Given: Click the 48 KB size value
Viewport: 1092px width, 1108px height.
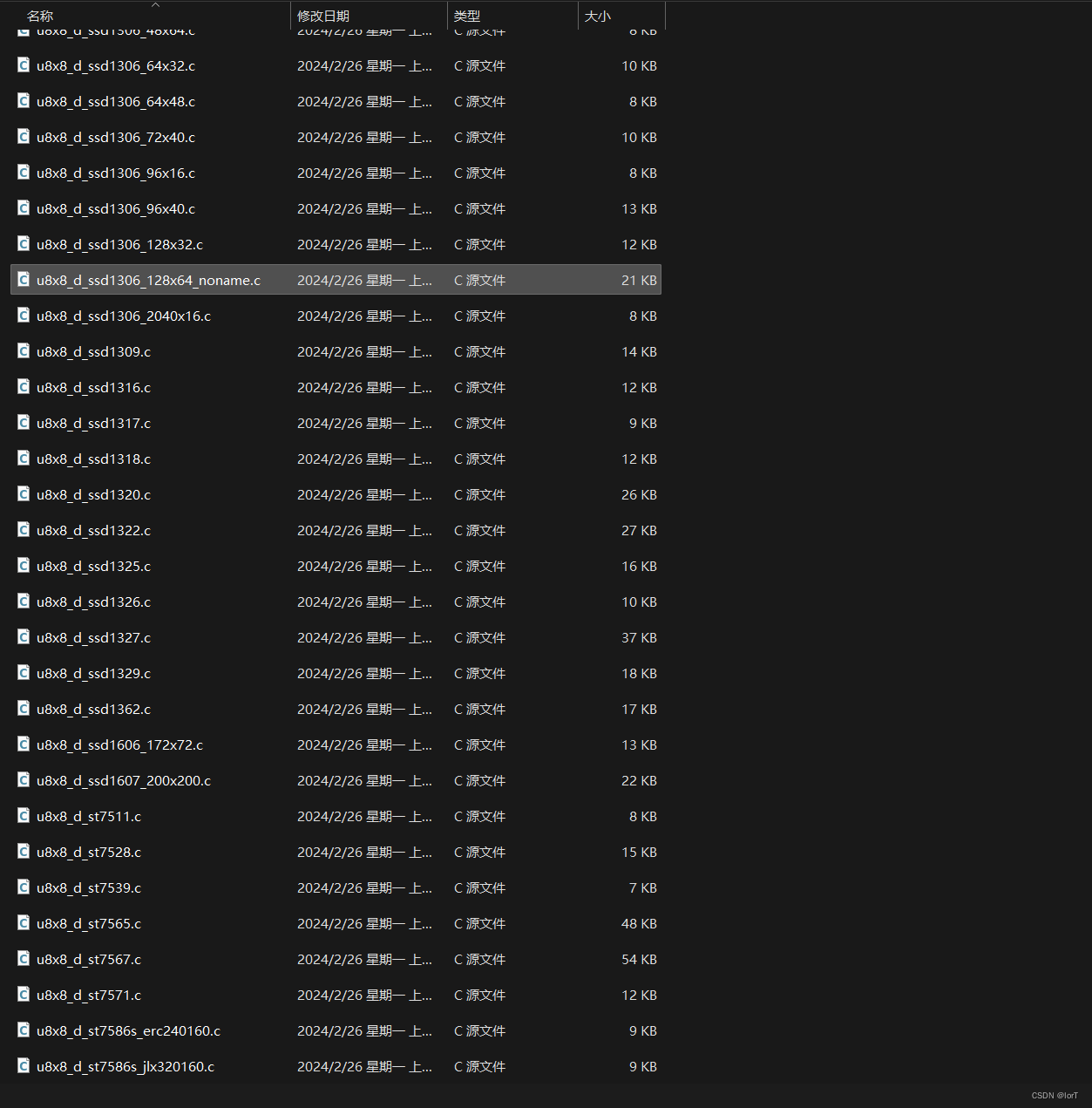Looking at the screenshot, I should pos(639,923).
